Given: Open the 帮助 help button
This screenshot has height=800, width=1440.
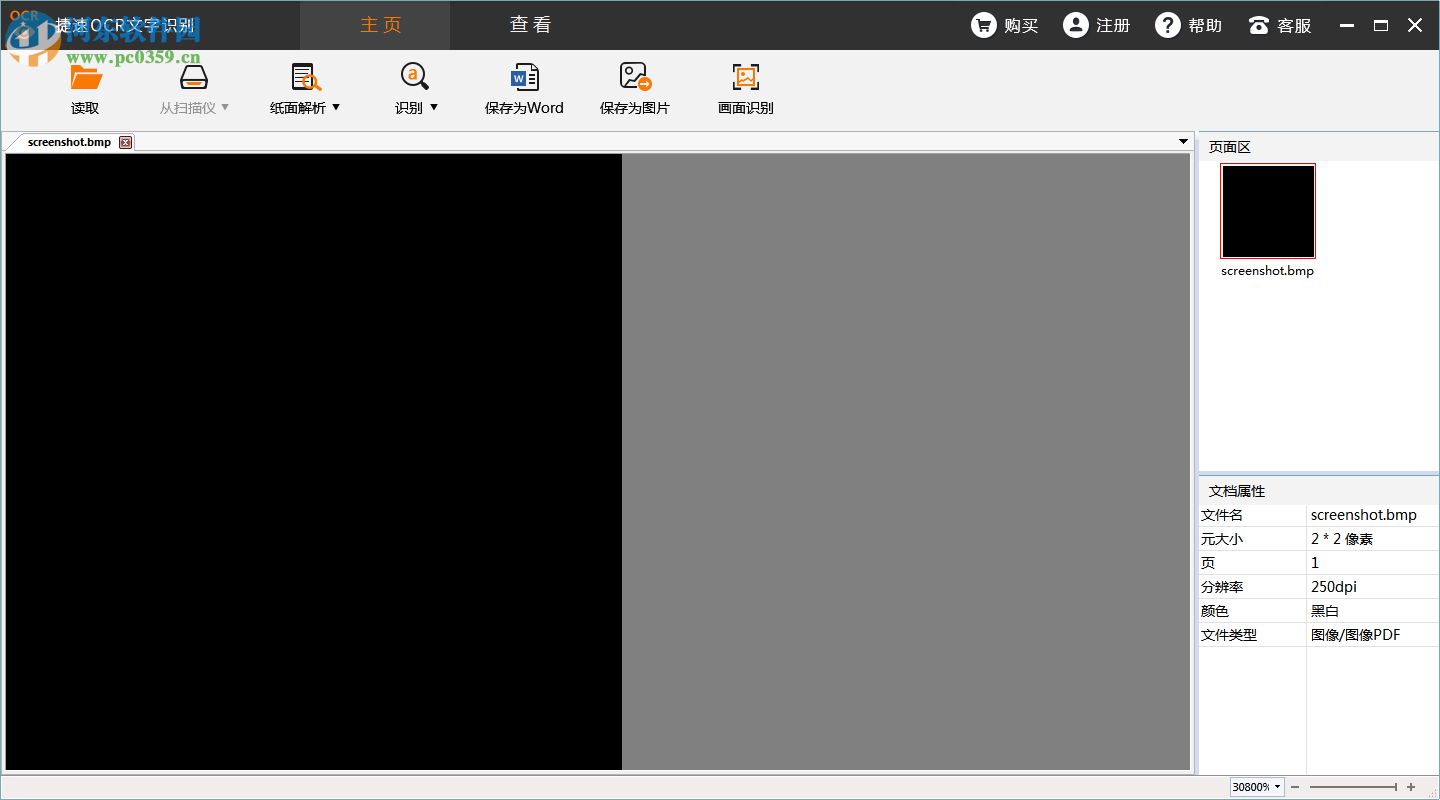Looking at the screenshot, I should [1189, 26].
